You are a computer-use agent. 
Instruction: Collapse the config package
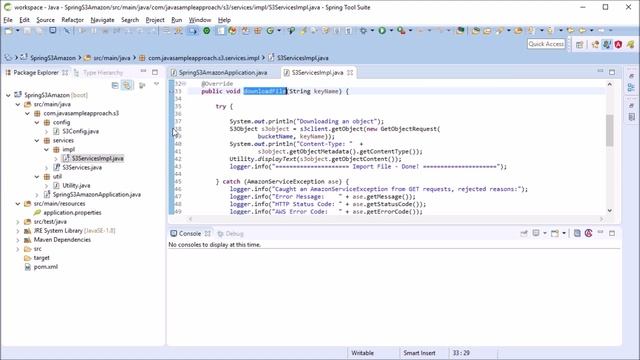point(37,122)
